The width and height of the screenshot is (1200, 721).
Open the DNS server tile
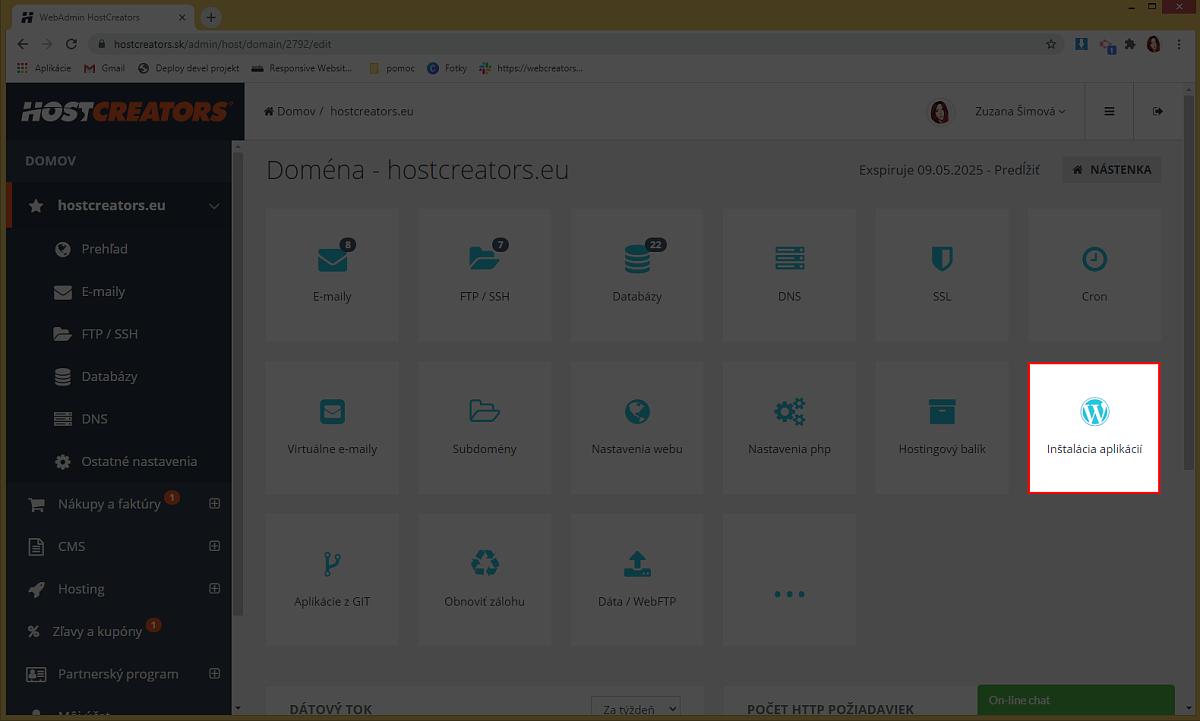(789, 274)
